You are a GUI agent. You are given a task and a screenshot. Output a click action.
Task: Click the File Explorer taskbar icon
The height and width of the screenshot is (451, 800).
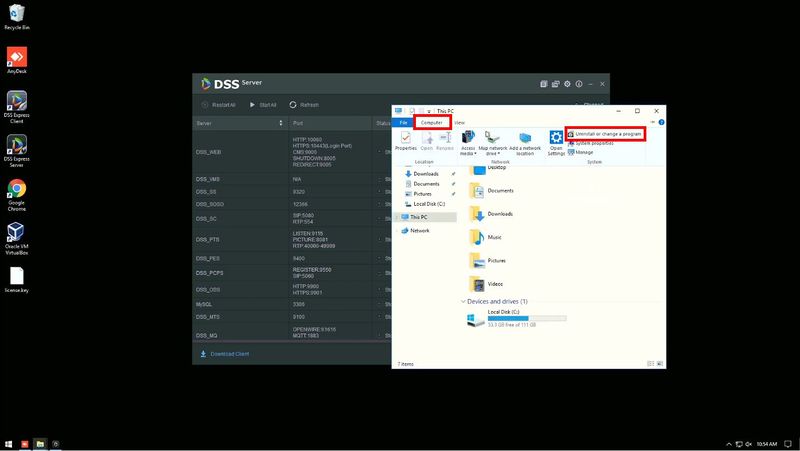pyautogui.click(x=40, y=444)
